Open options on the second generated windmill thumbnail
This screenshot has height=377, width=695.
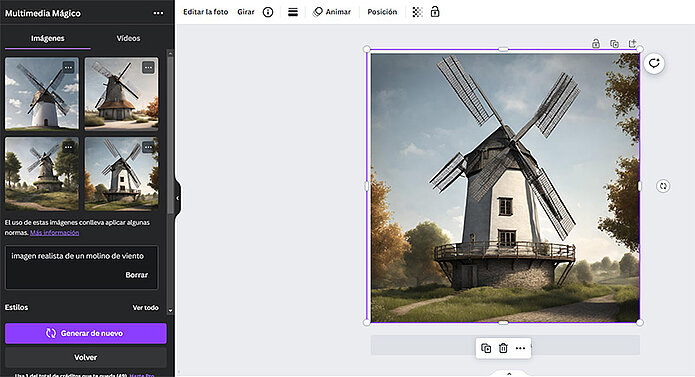pos(148,67)
